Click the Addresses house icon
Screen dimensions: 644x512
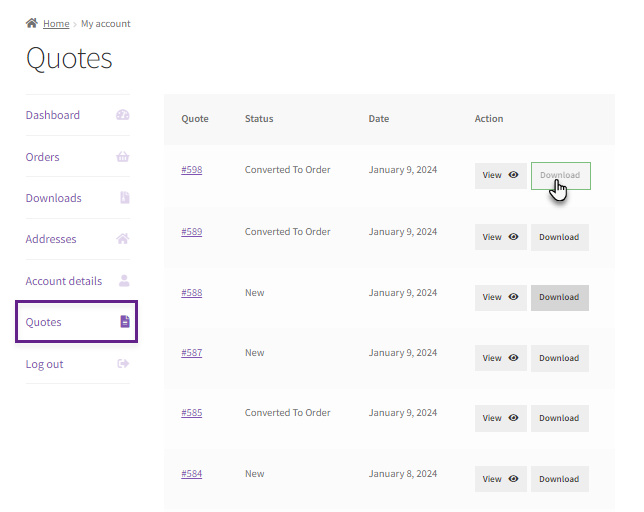[122, 239]
